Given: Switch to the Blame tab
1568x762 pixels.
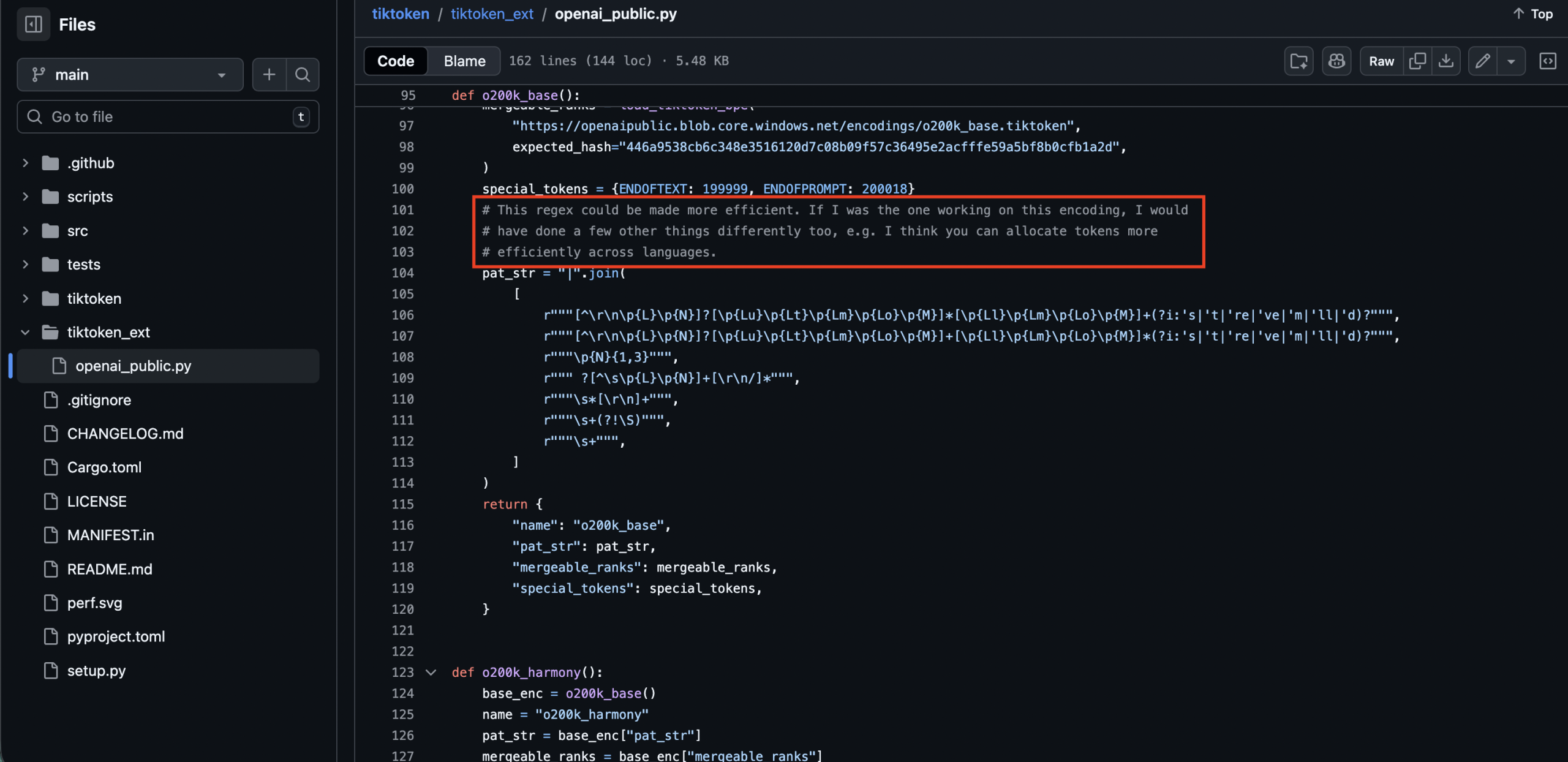Looking at the screenshot, I should click(464, 61).
